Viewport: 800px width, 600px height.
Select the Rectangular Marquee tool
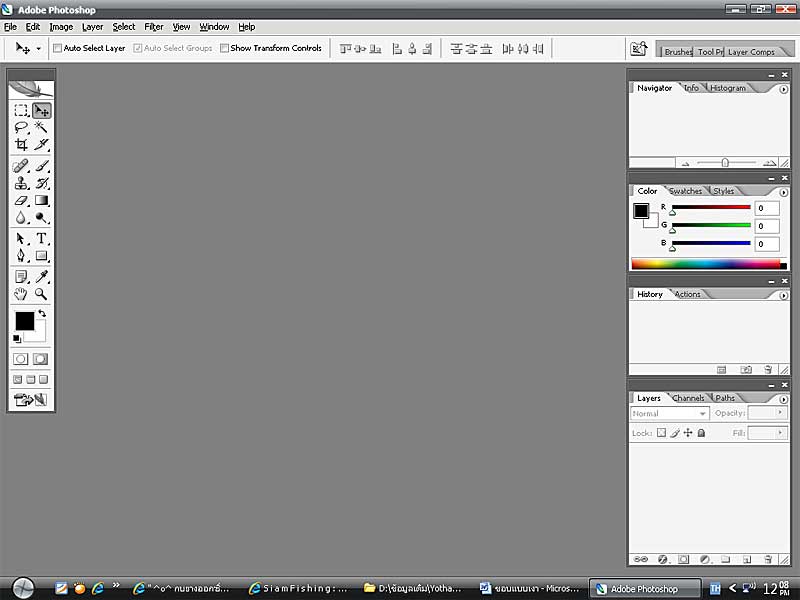click(x=21, y=110)
